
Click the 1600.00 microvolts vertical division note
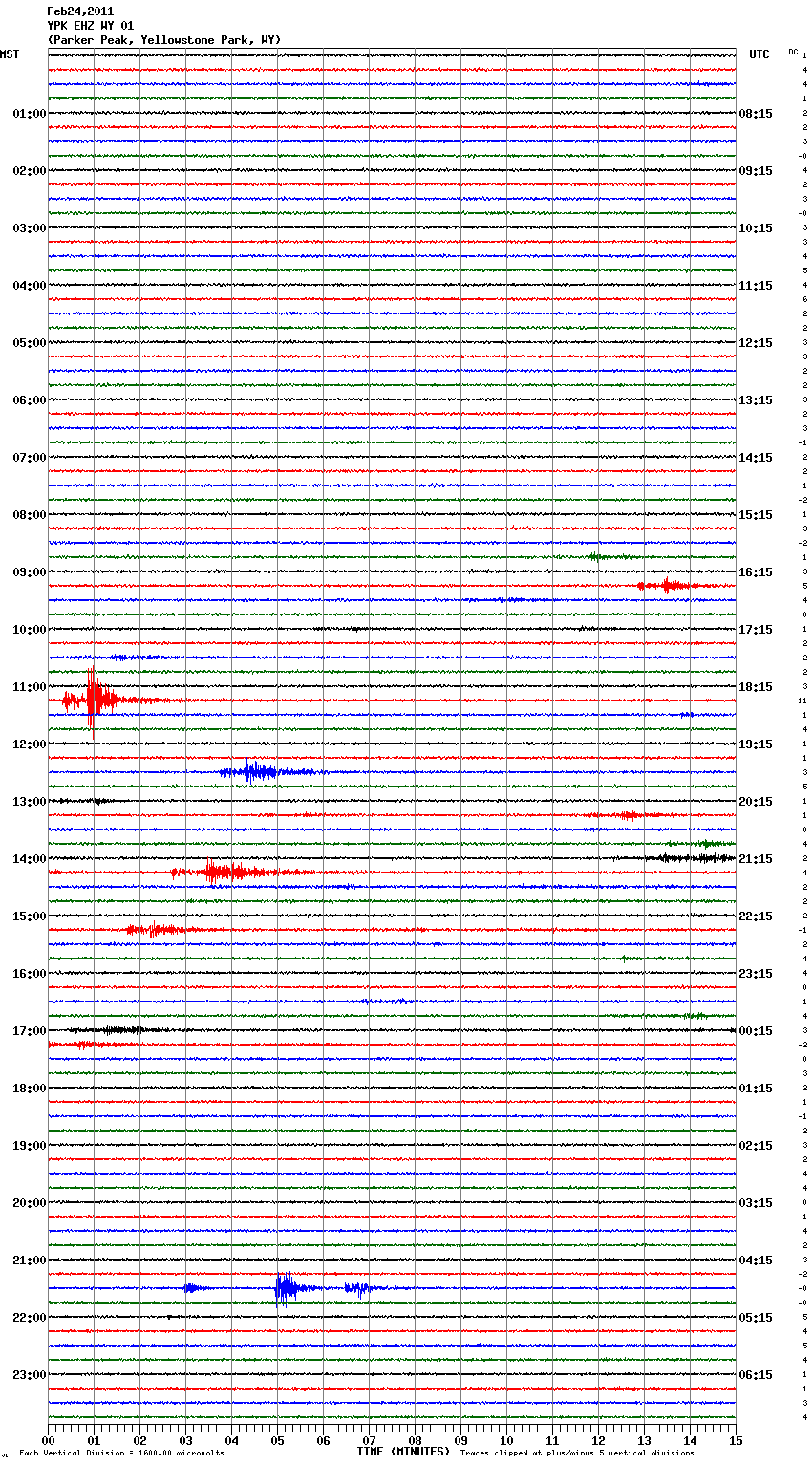(x=121, y=1454)
